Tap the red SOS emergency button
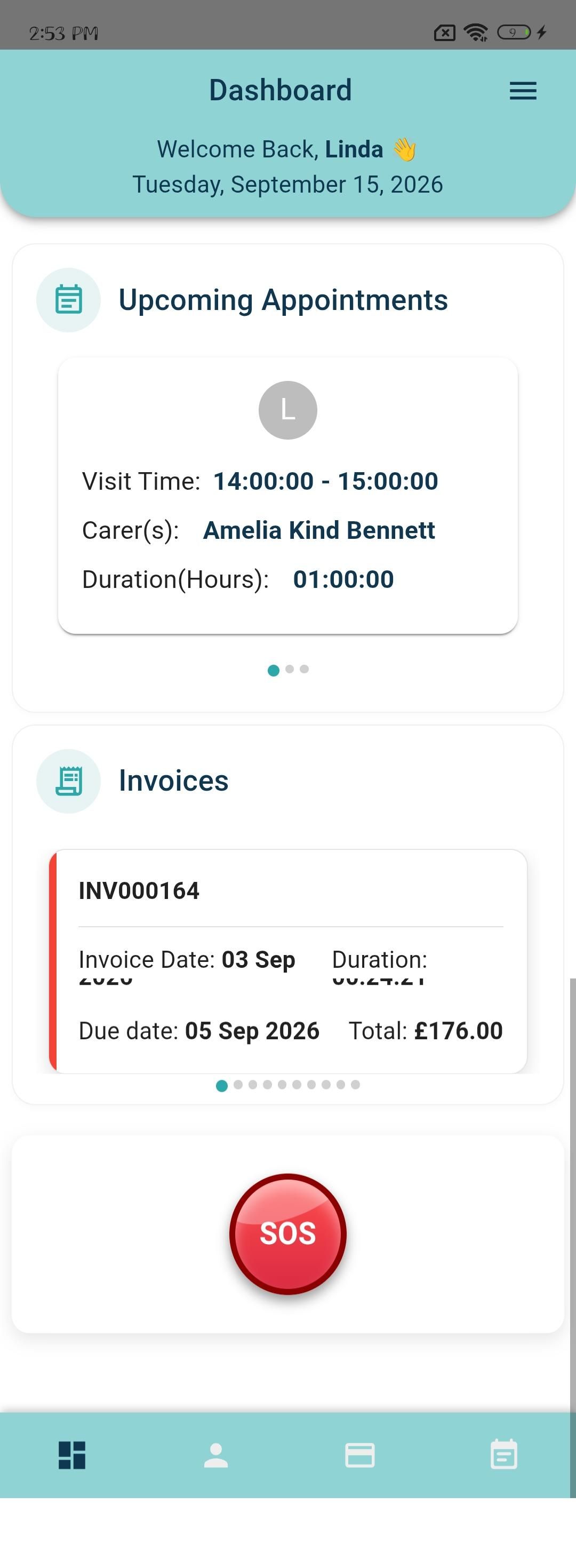This screenshot has height=1568, width=576. click(287, 1233)
